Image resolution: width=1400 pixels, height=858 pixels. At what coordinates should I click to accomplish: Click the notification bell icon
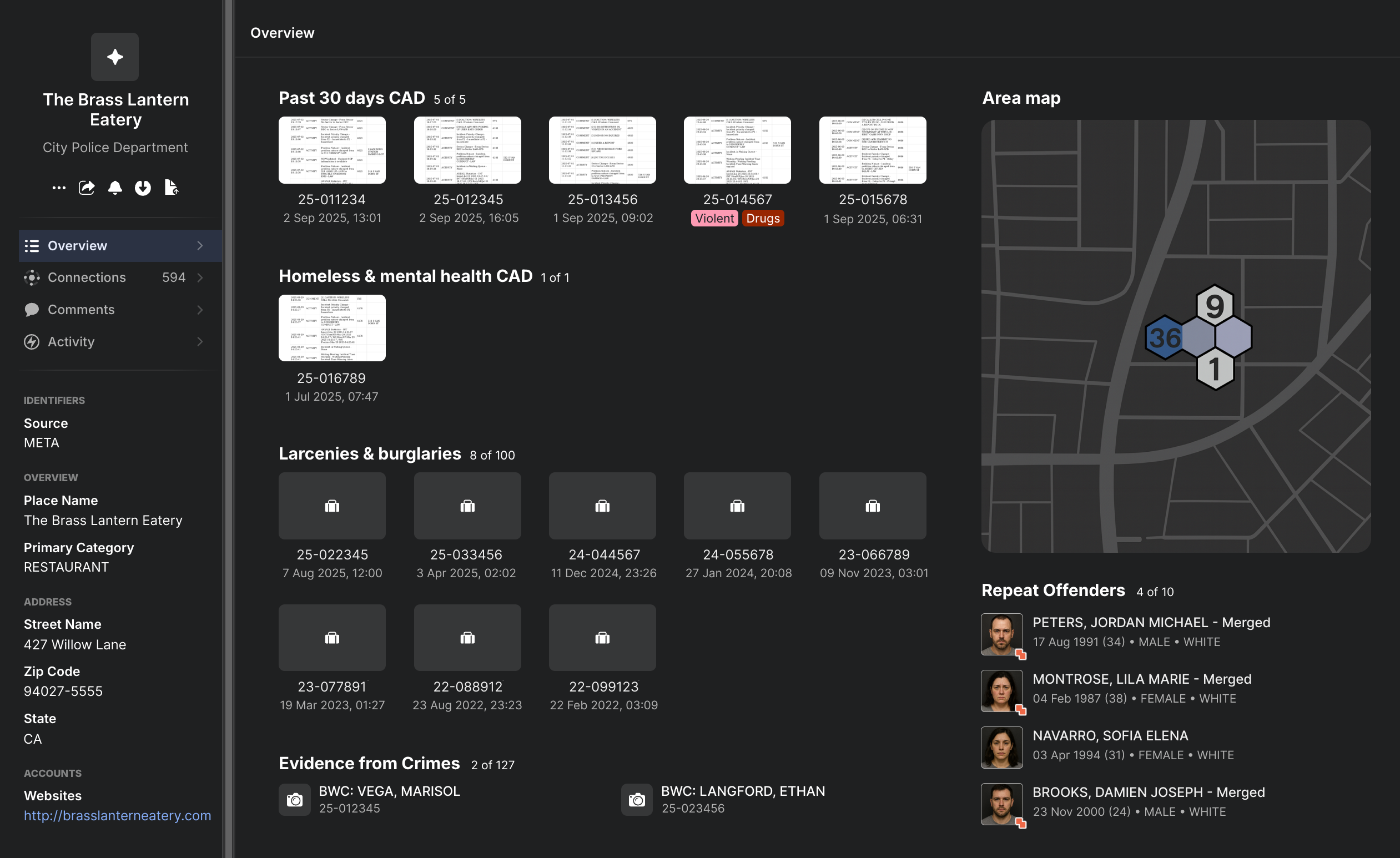pyautogui.click(x=115, y=188)
